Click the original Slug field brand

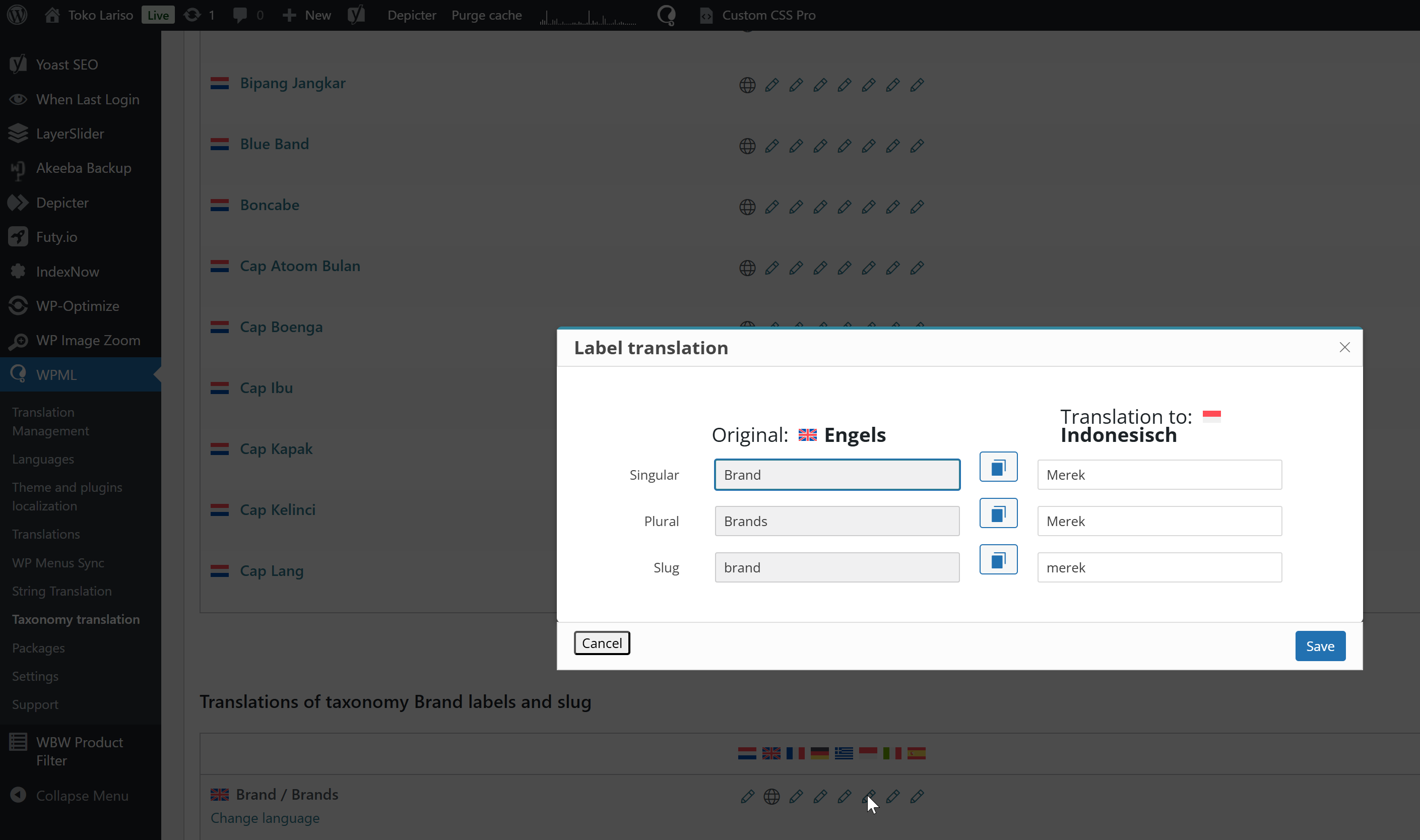point(837,568)
